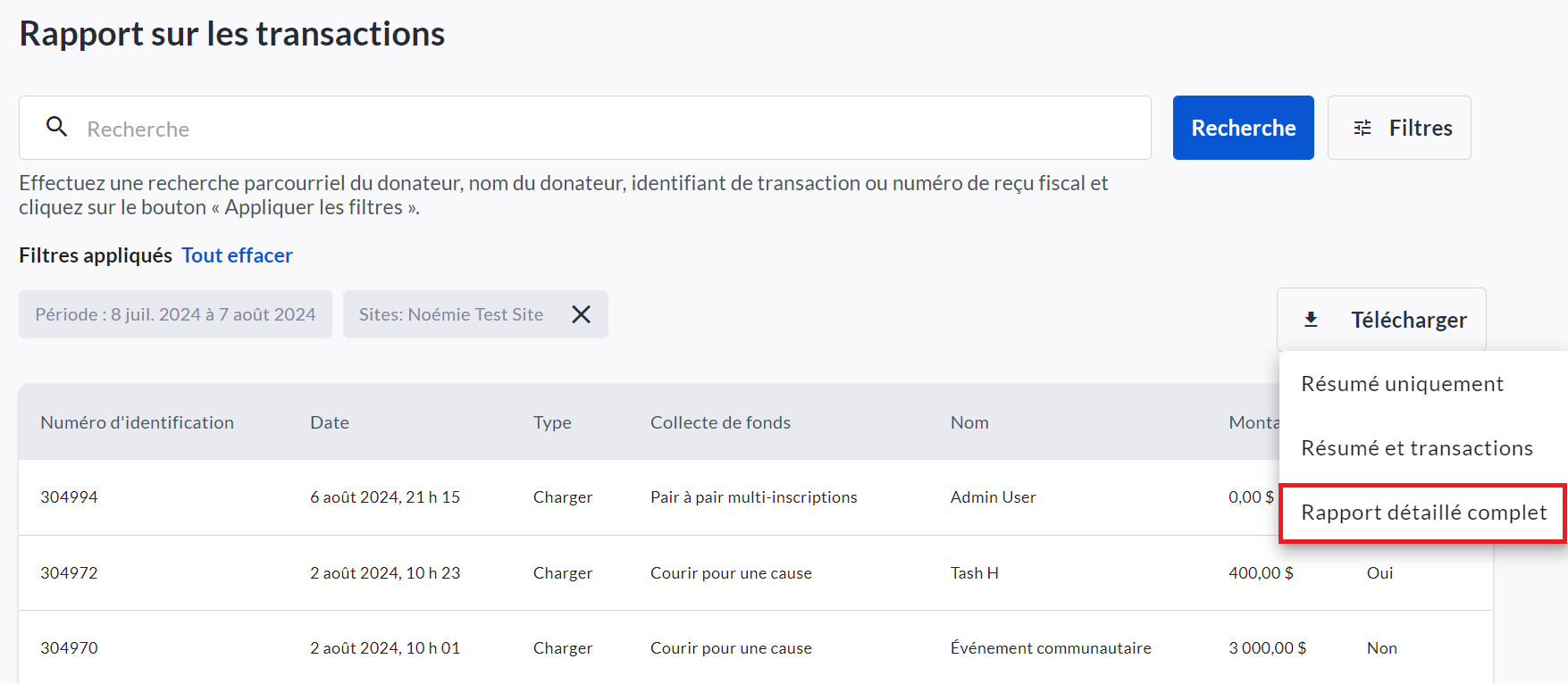Click the Collecte de fonds column header
The height and width of the screenshot is (684, 1568).
coord(719,422)
